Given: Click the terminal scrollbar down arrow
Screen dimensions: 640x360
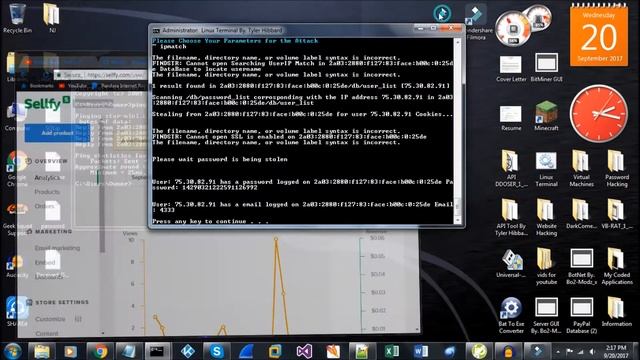Looking at the screenshot, I should coord(458,220).
